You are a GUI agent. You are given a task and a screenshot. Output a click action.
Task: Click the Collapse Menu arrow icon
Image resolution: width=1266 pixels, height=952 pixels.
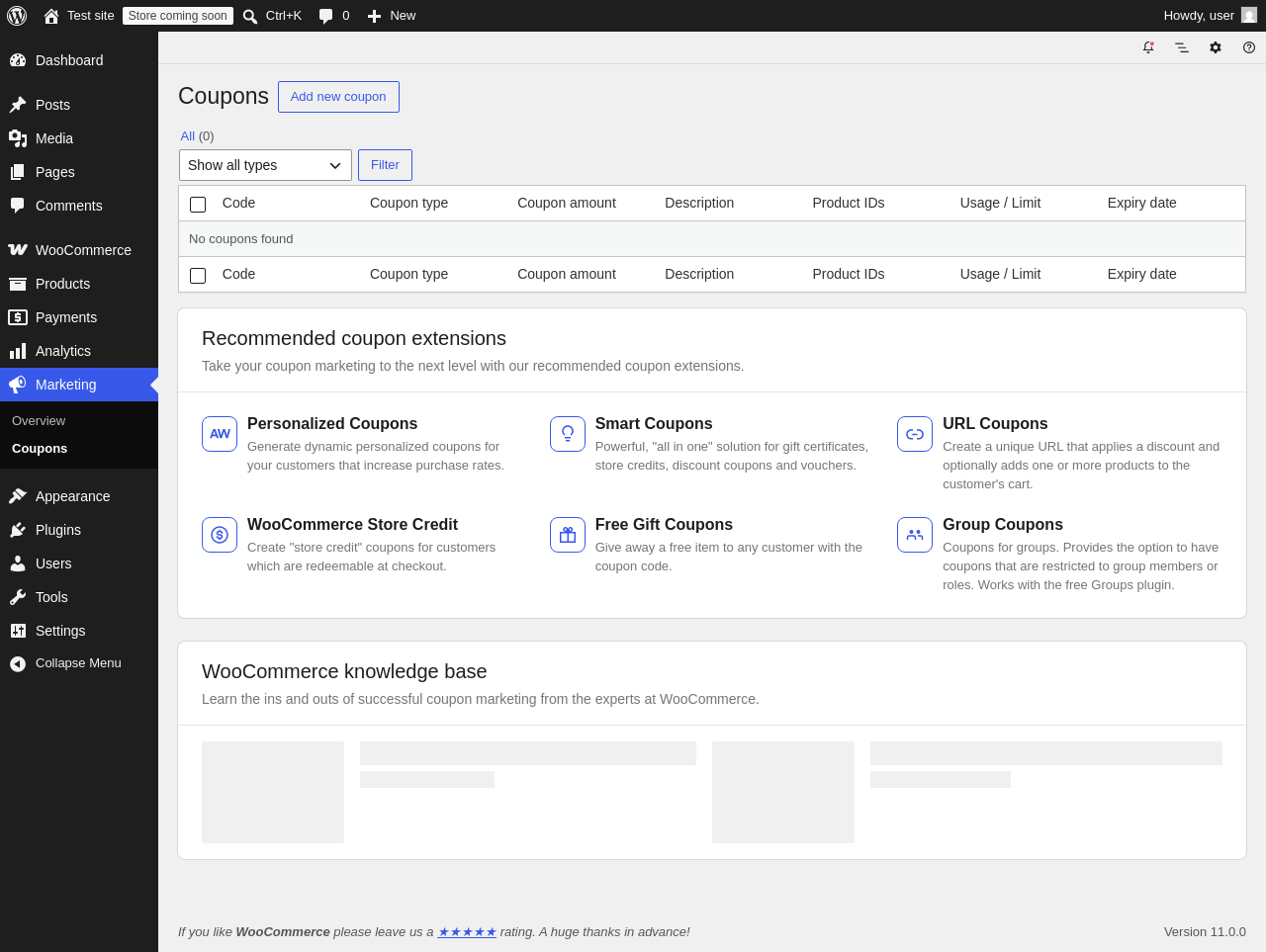[18, 663]
